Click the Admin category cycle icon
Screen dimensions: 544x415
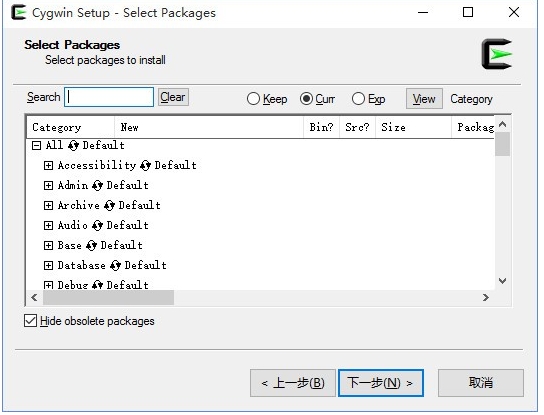pos(97,186)
